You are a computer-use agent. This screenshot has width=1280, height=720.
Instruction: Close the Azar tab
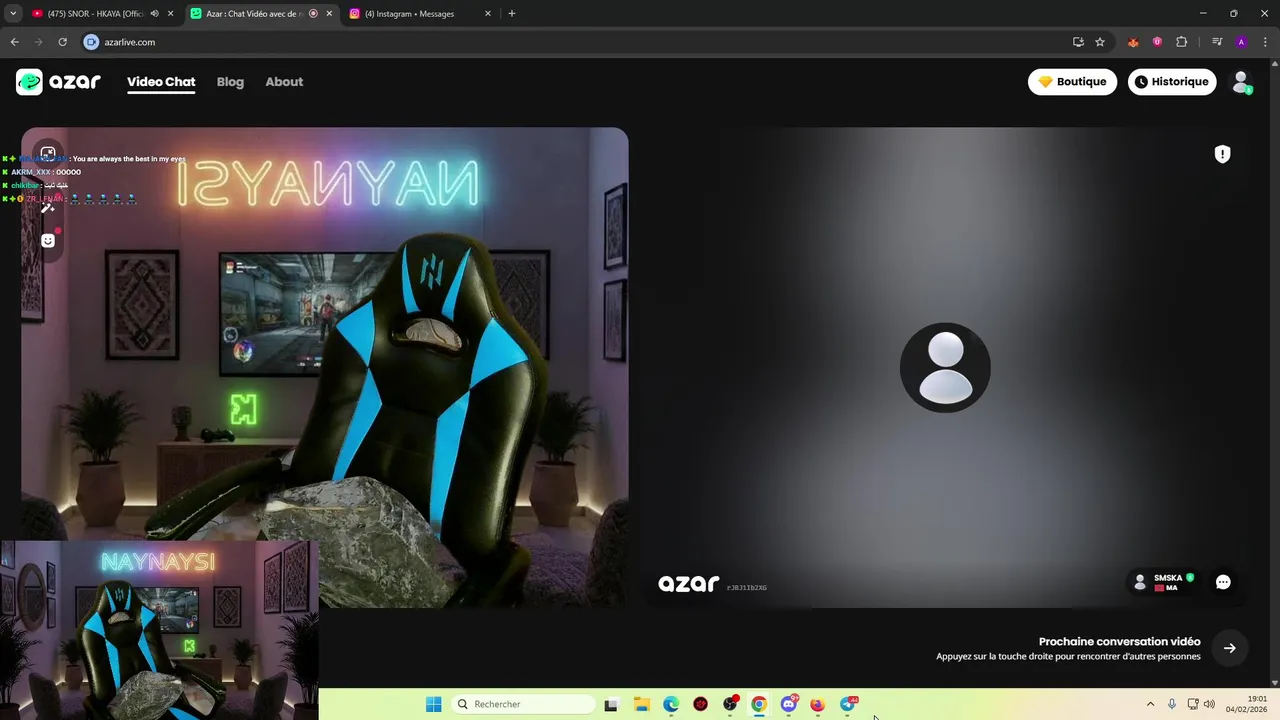329,14
